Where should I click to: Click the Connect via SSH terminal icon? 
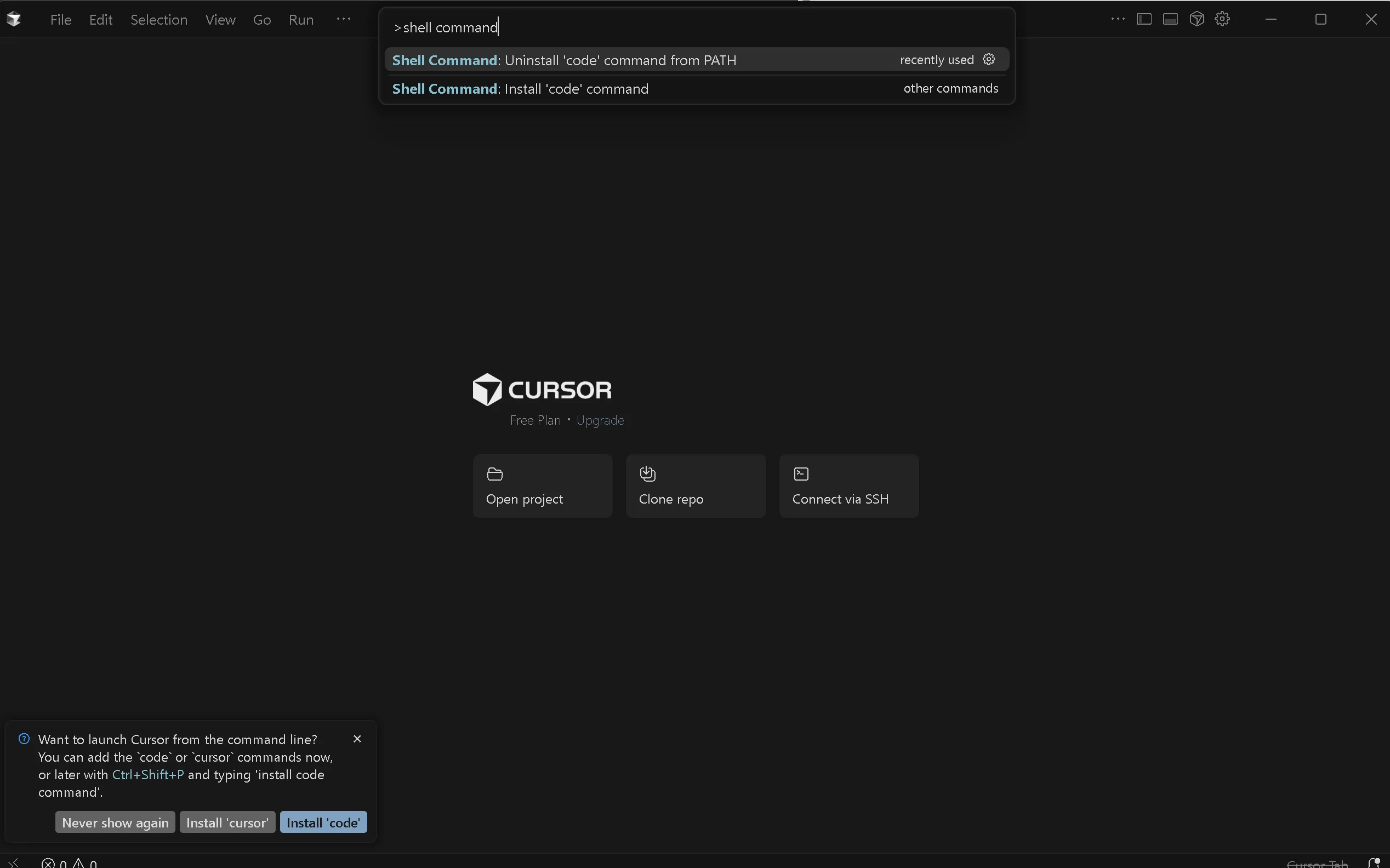[801, 474]
